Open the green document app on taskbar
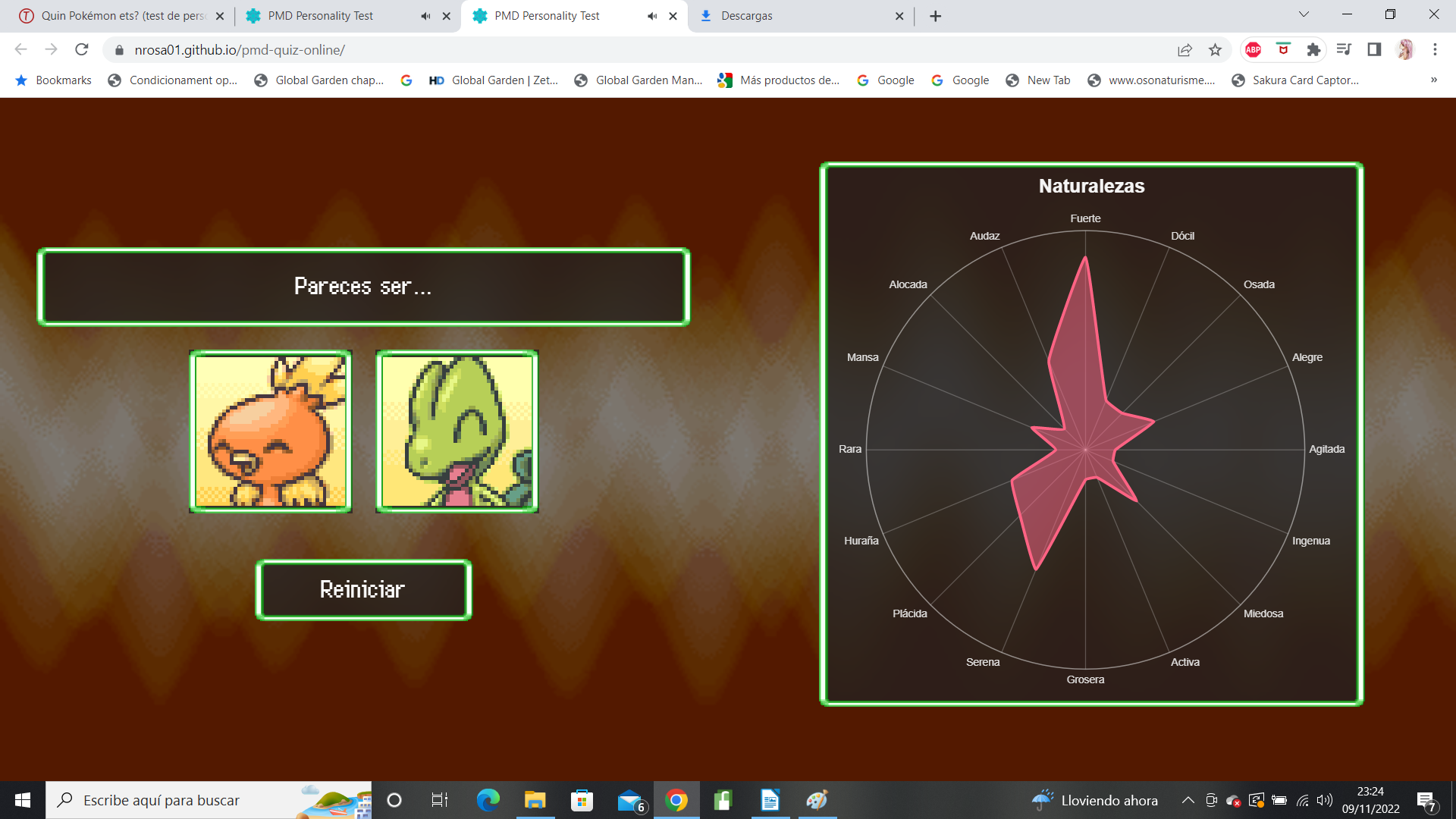The image size is (1456, 819). click(723, 800)
